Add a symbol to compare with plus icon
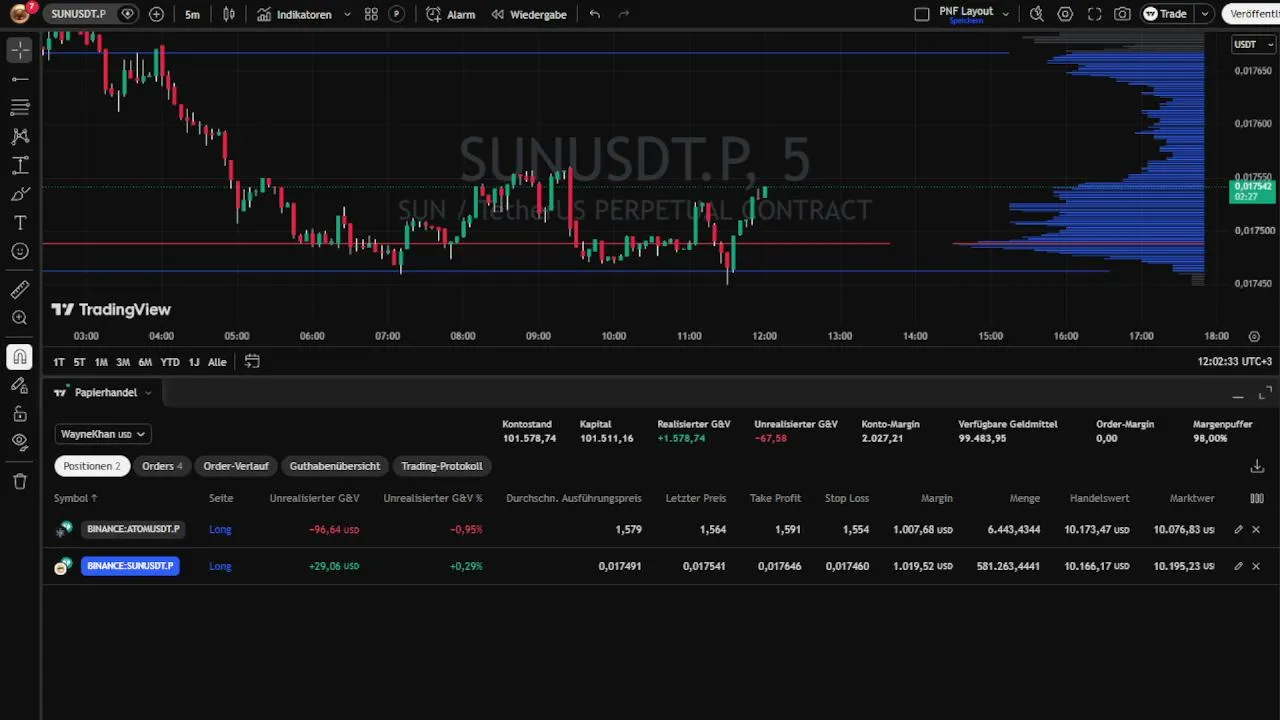Image resolution: width=1280 pixels, height=720 pixels. tap(156, 14)
